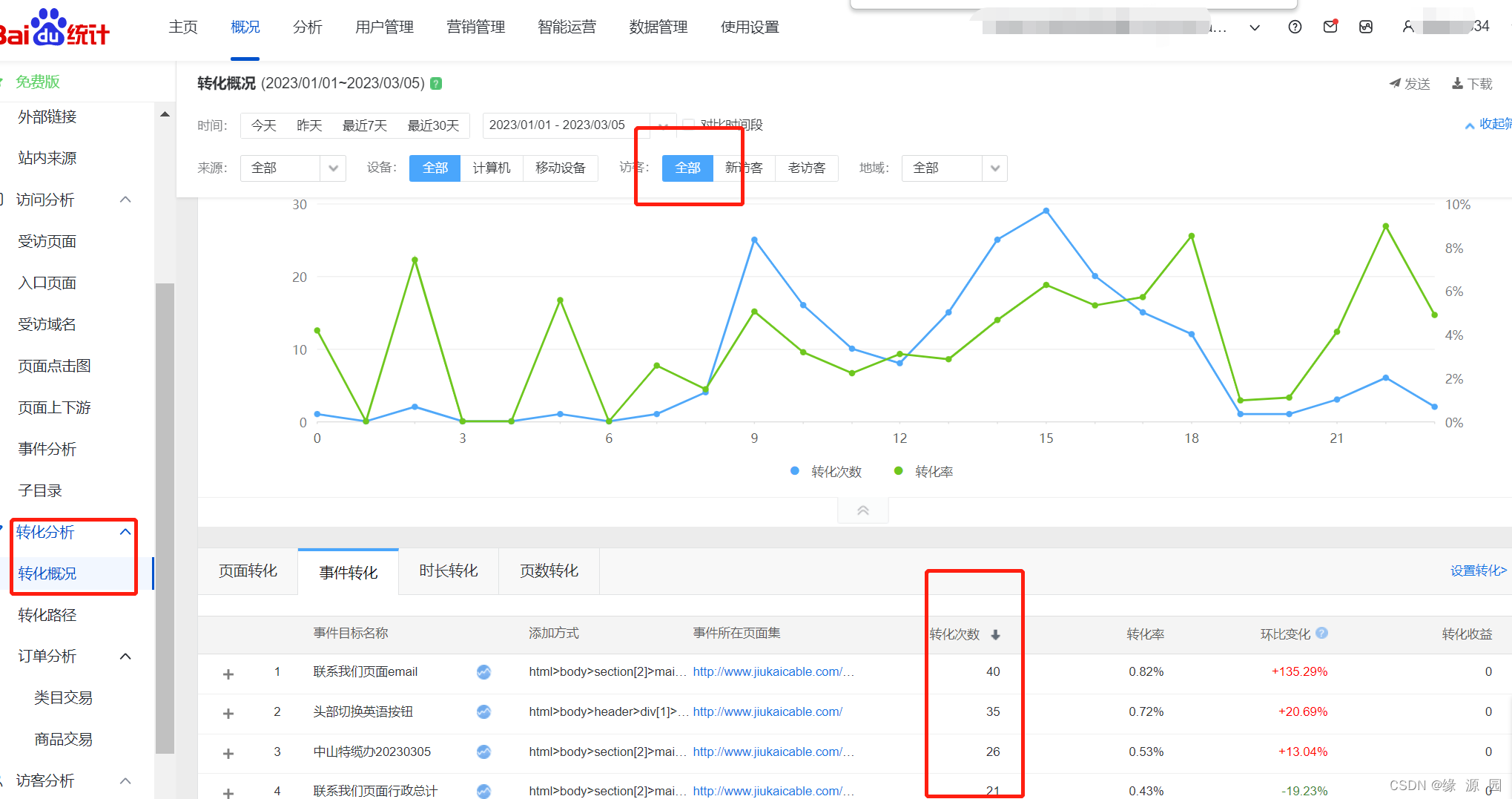Select 全部 under the 访客 visitor filter

click(687, 168)
